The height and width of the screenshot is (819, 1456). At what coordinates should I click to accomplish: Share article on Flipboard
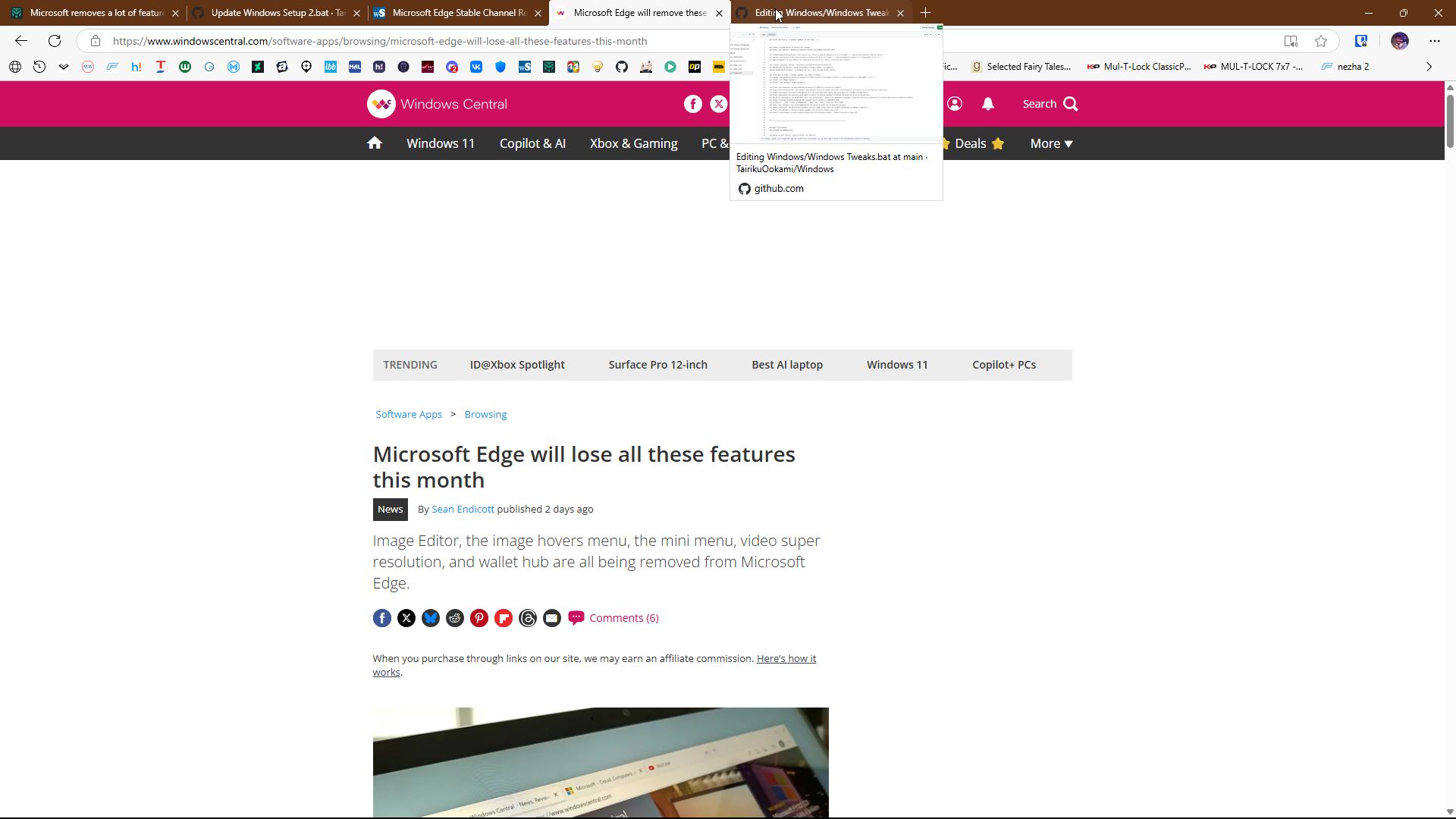point(504,619)
